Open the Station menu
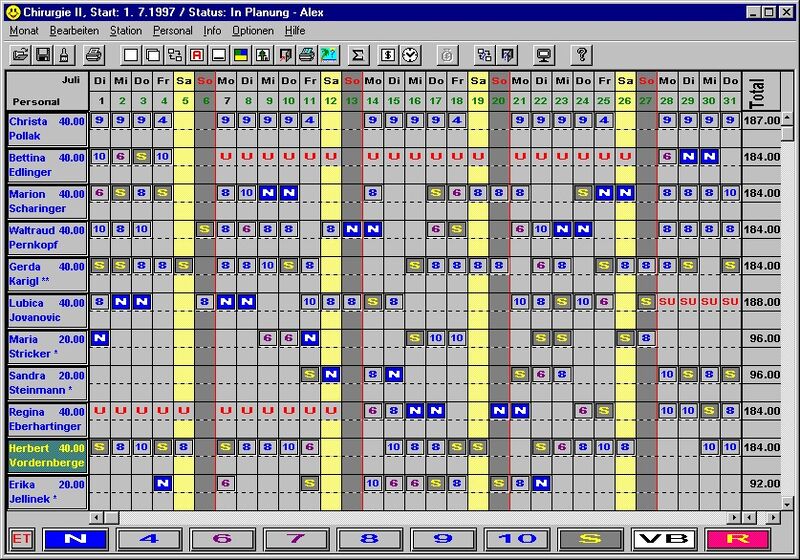Viewport: 800px width, 560px height. pyautogui.click(x=126, y=31)
